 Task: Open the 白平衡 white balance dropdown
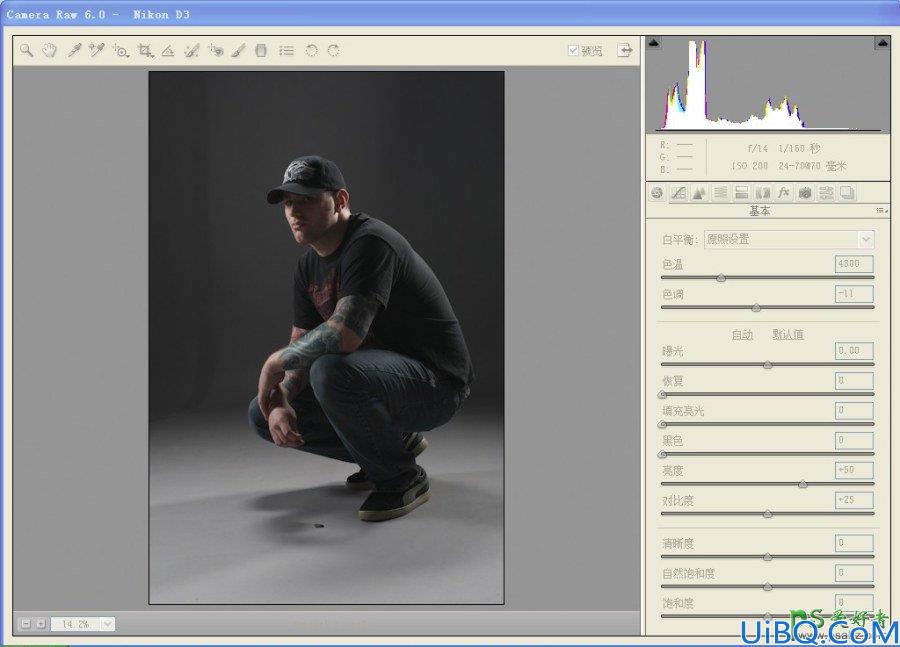pyautogui.click(x=789, y=239)
